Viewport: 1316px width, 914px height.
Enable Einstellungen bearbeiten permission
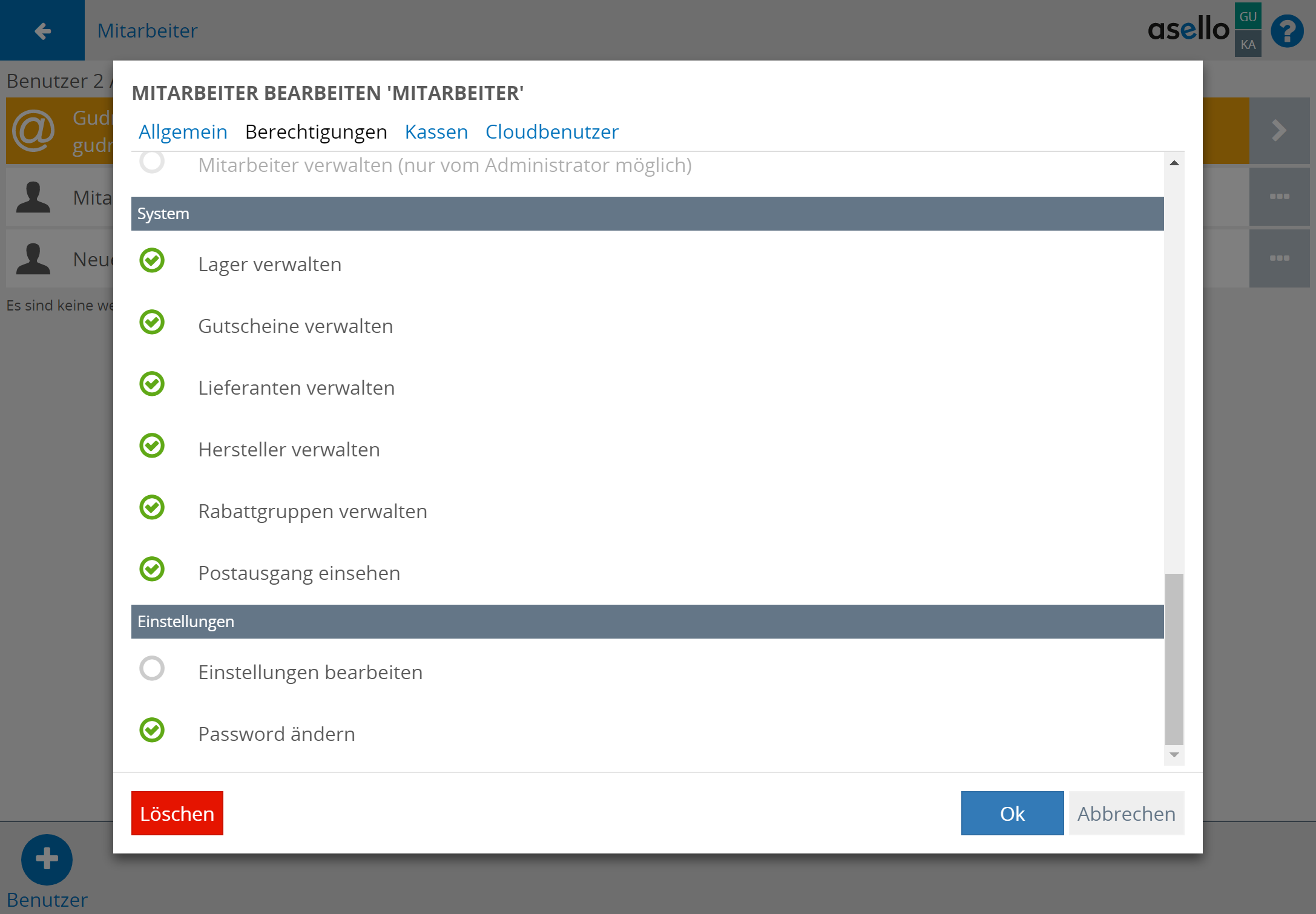152,669
